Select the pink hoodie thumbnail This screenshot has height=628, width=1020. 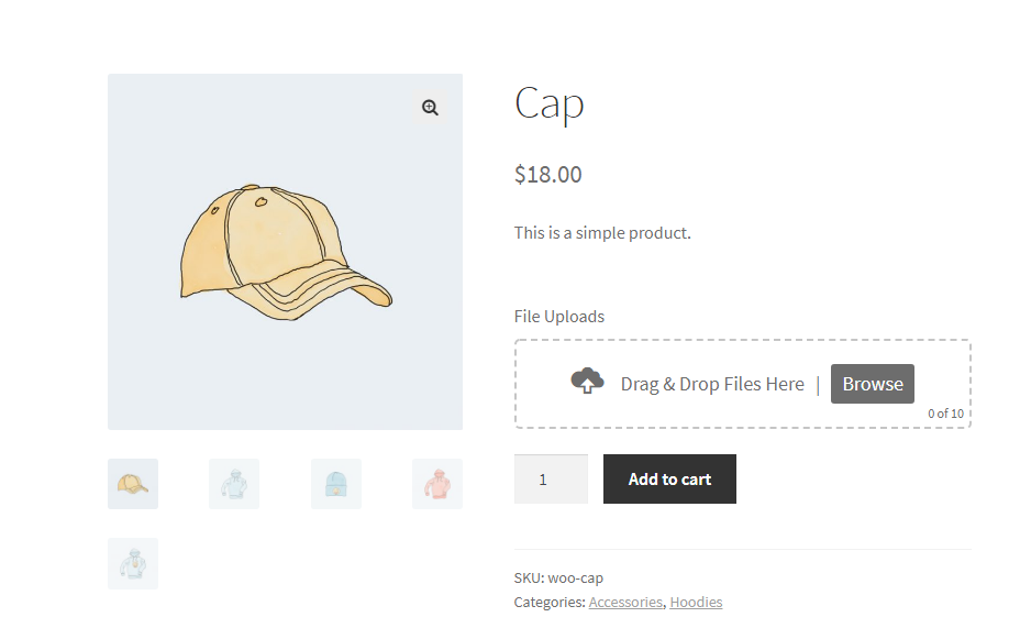point(435,484)
